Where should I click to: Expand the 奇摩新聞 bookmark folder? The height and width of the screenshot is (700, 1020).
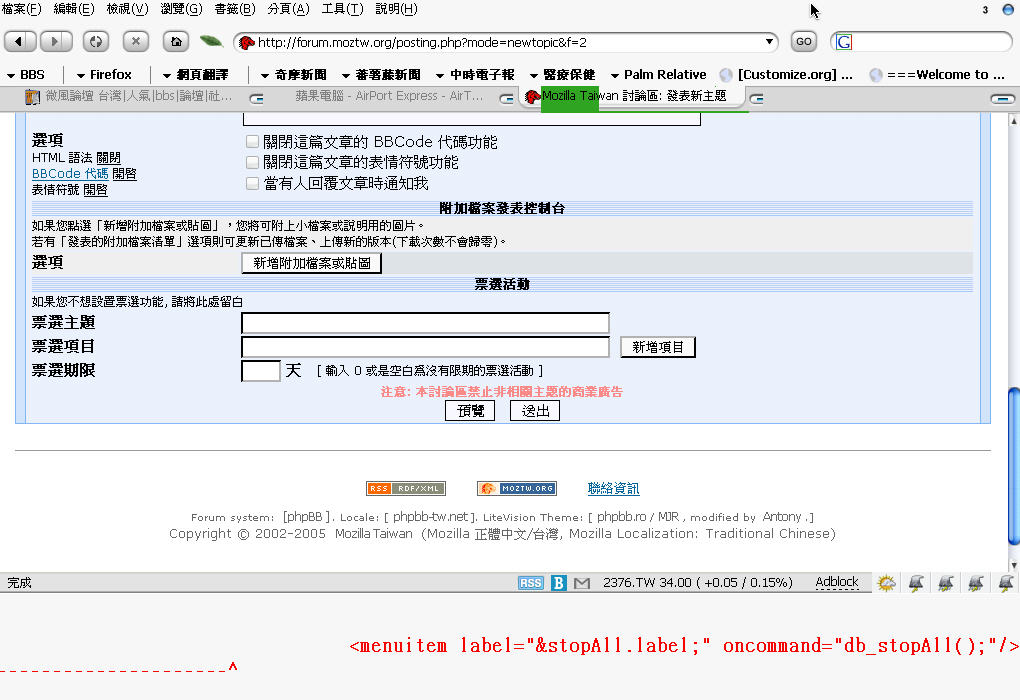(x=293, y=75)
